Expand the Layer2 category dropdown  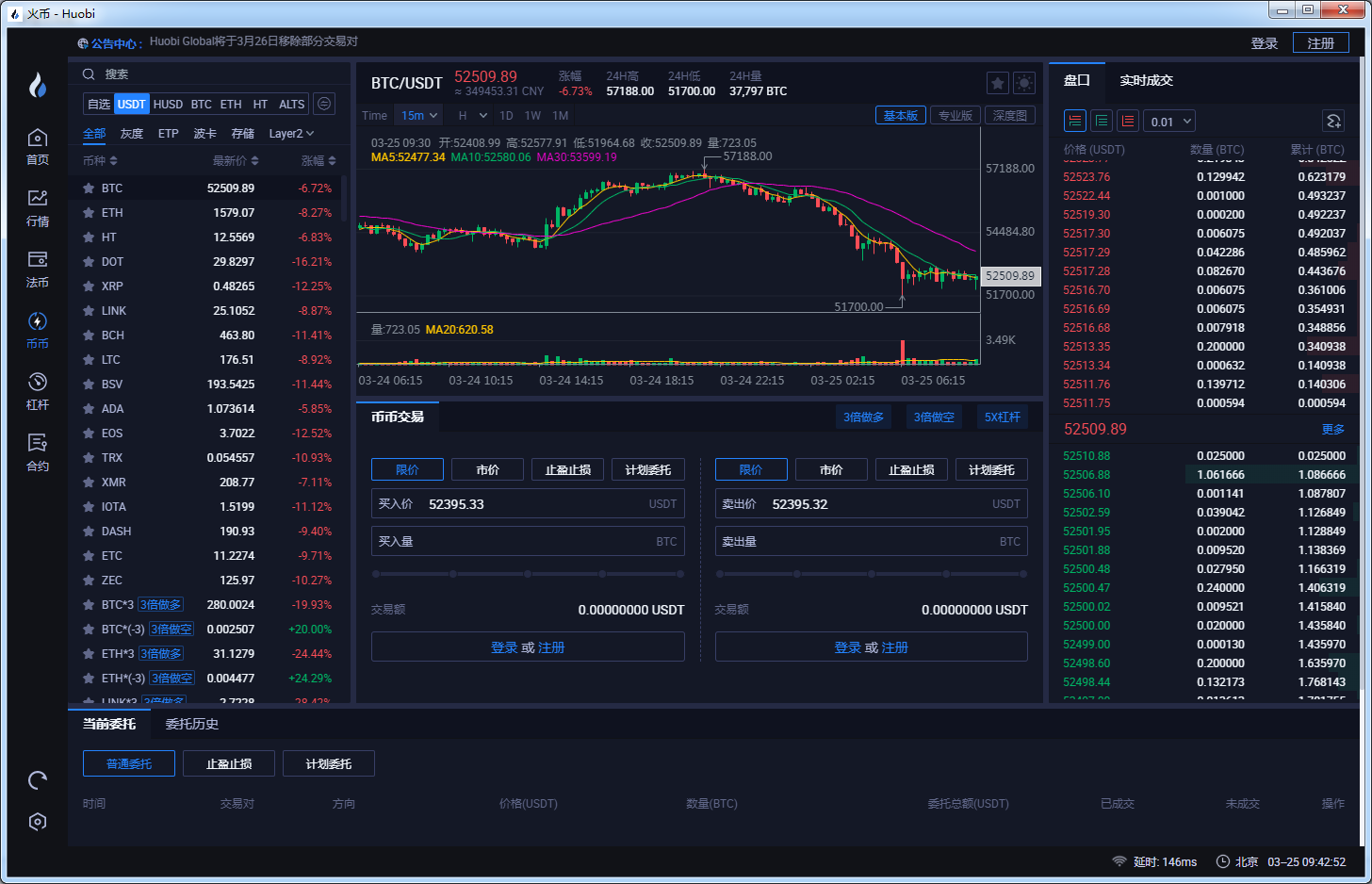291,134
